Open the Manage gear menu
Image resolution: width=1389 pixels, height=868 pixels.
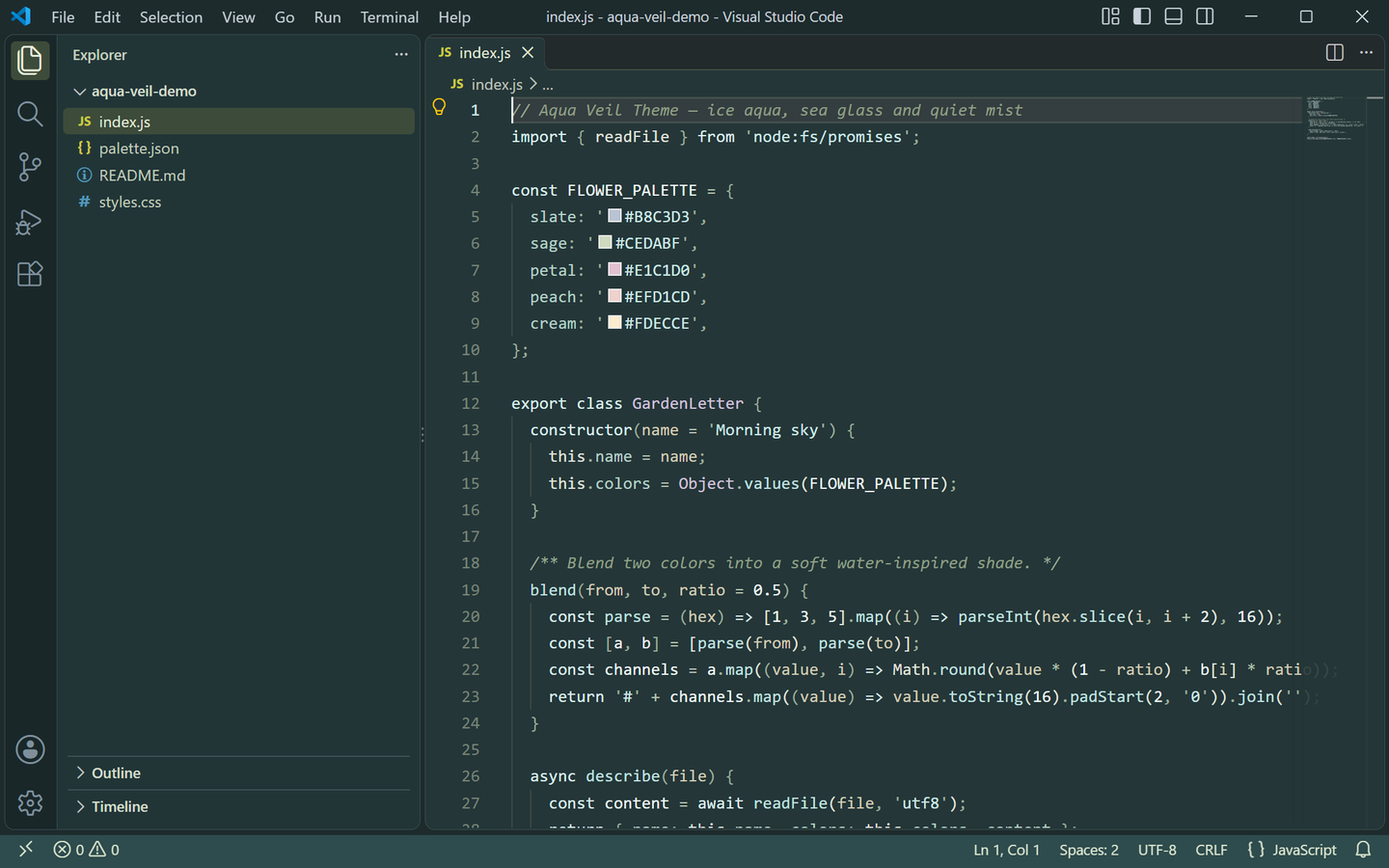[30, 802]
